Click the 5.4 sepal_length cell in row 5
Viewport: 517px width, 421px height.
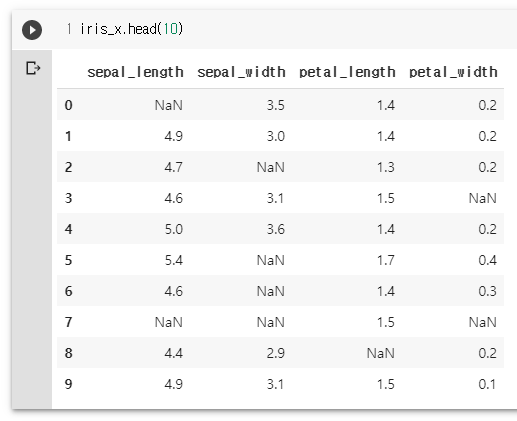coord(174,260)
